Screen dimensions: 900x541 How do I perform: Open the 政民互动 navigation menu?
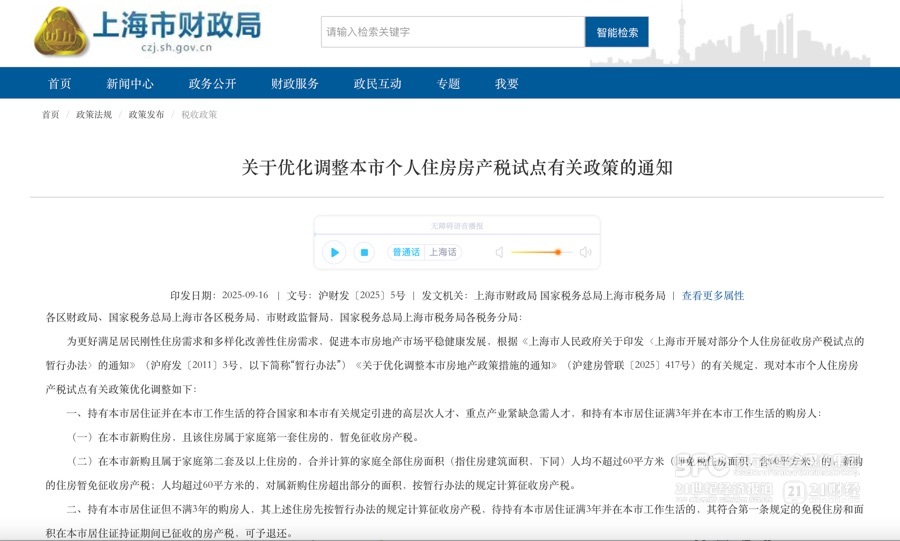(x=378, y=84)
